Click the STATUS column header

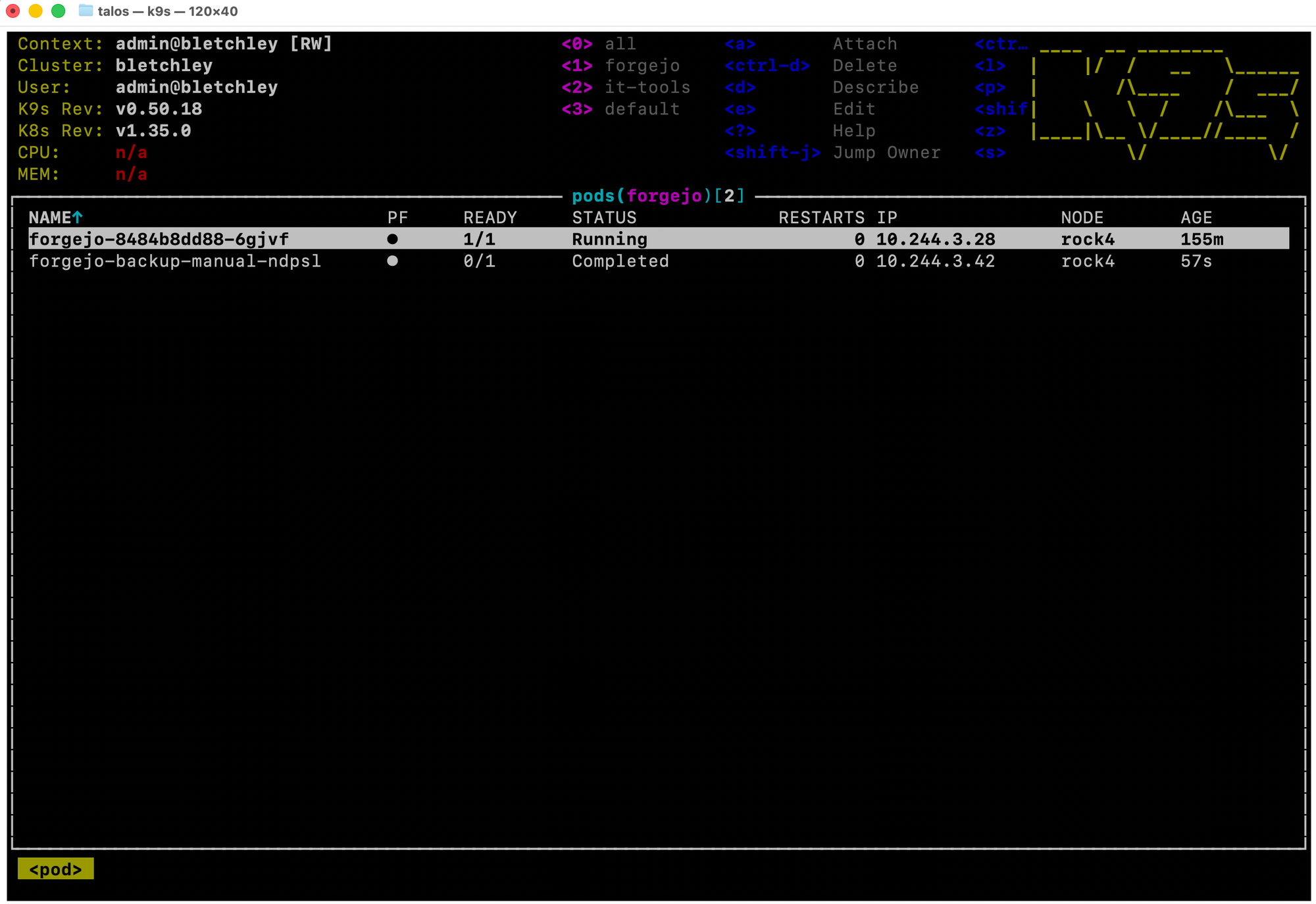(x=604, y=217)
